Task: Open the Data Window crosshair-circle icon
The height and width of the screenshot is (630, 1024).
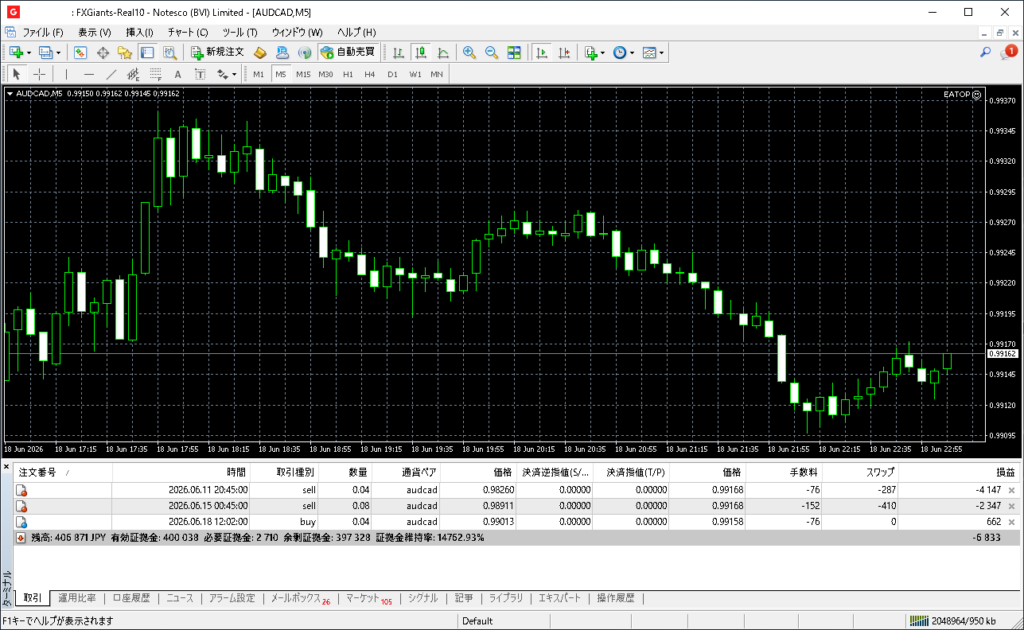Action: [x=103, y=53]
